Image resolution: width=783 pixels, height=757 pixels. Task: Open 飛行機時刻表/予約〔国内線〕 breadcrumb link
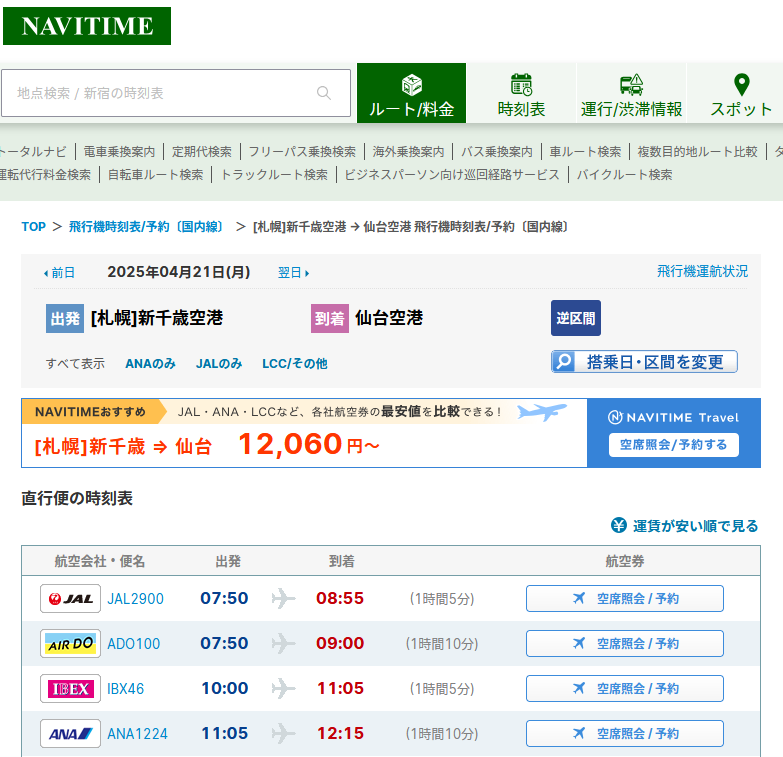coord(146,227)
